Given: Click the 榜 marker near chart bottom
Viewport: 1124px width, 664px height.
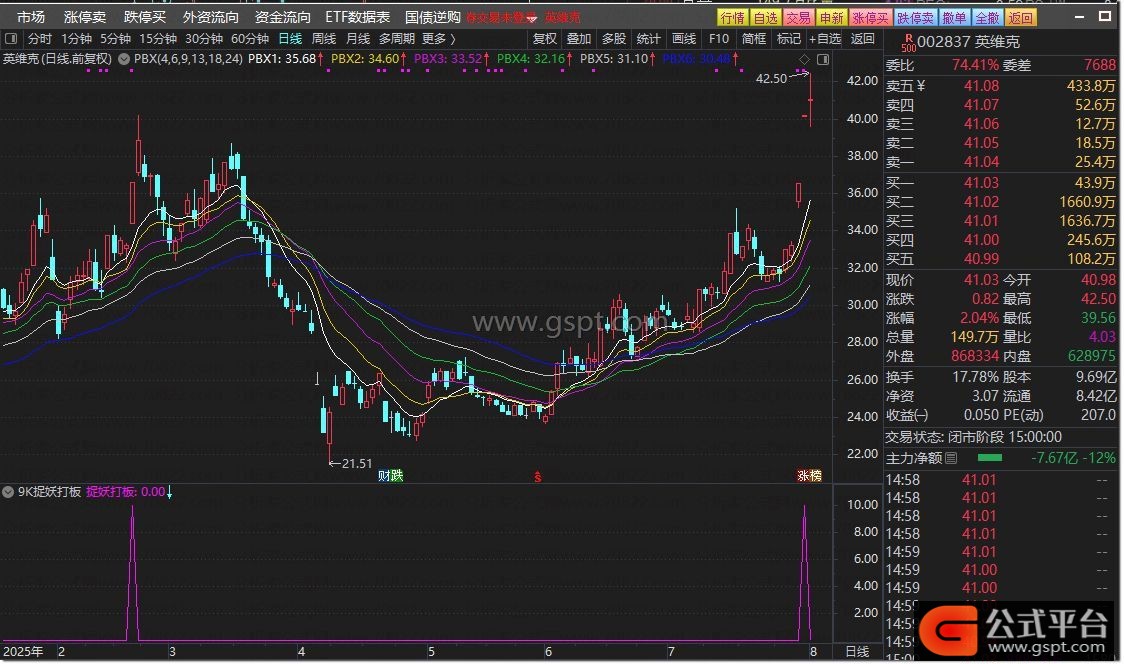Looking at the screenshot, I should tap(816, 475).
